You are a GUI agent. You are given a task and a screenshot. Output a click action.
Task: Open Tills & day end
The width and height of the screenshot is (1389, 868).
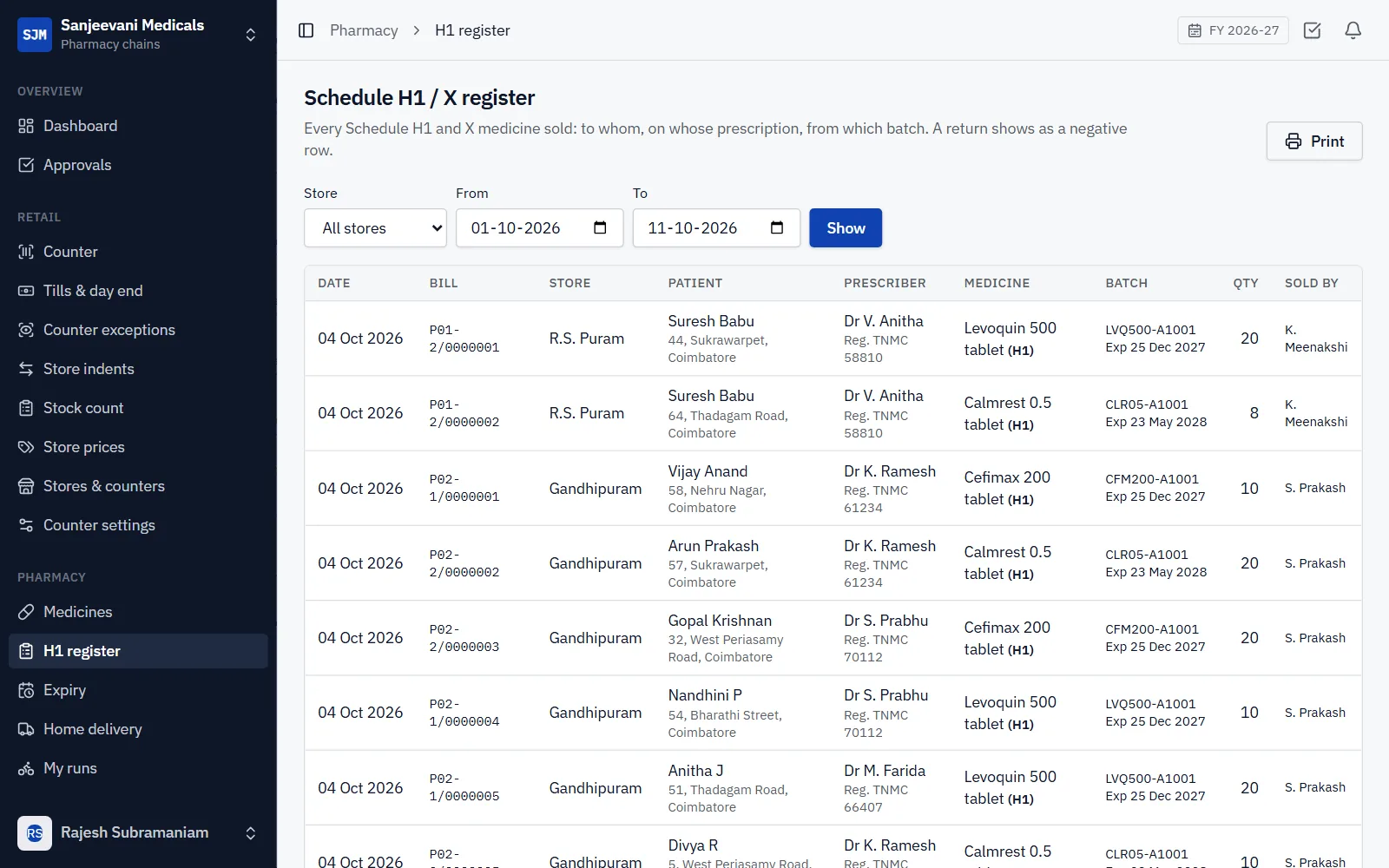pos(138,291)
